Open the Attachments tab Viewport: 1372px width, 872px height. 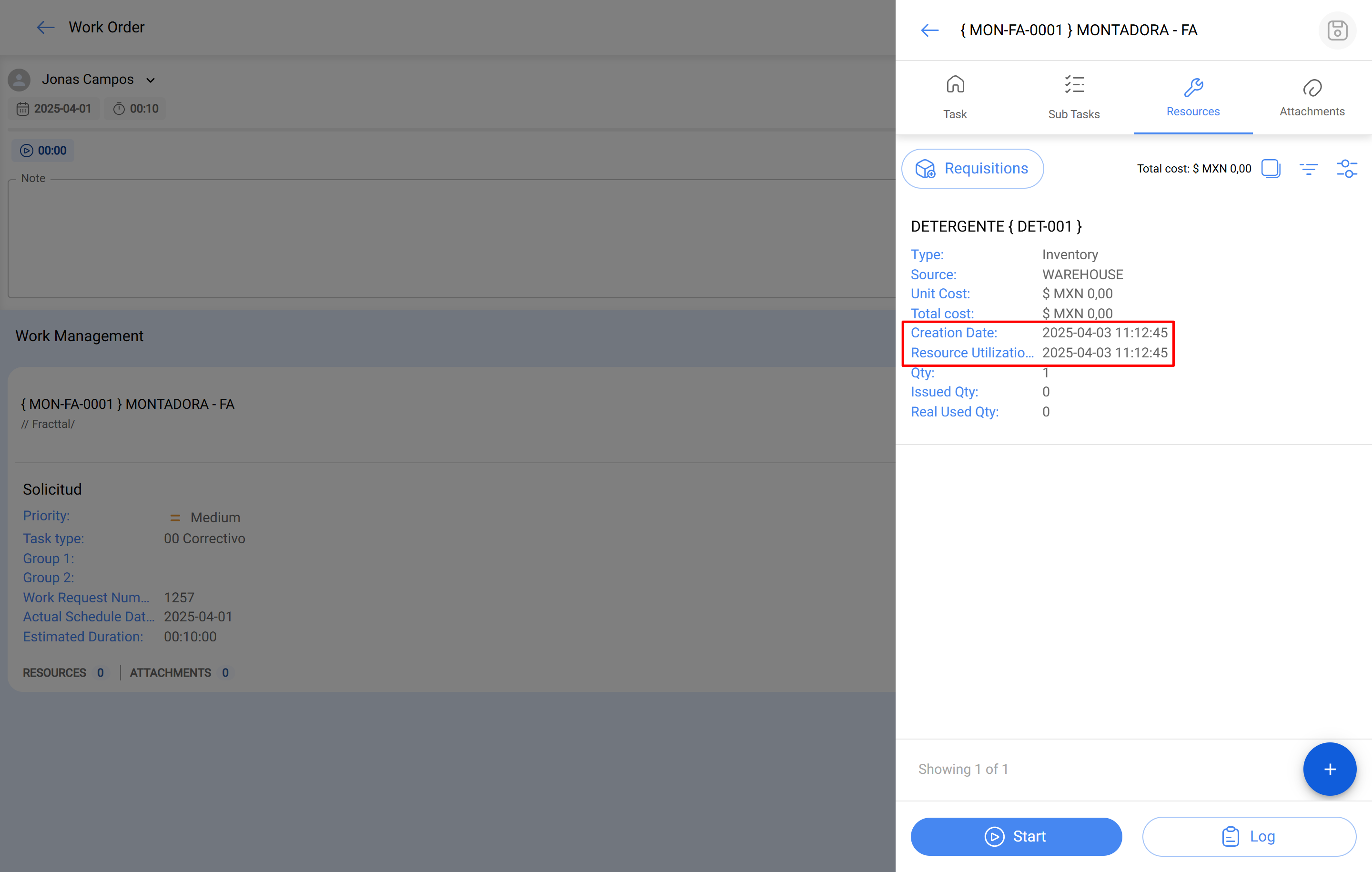tap(1312, 98)
